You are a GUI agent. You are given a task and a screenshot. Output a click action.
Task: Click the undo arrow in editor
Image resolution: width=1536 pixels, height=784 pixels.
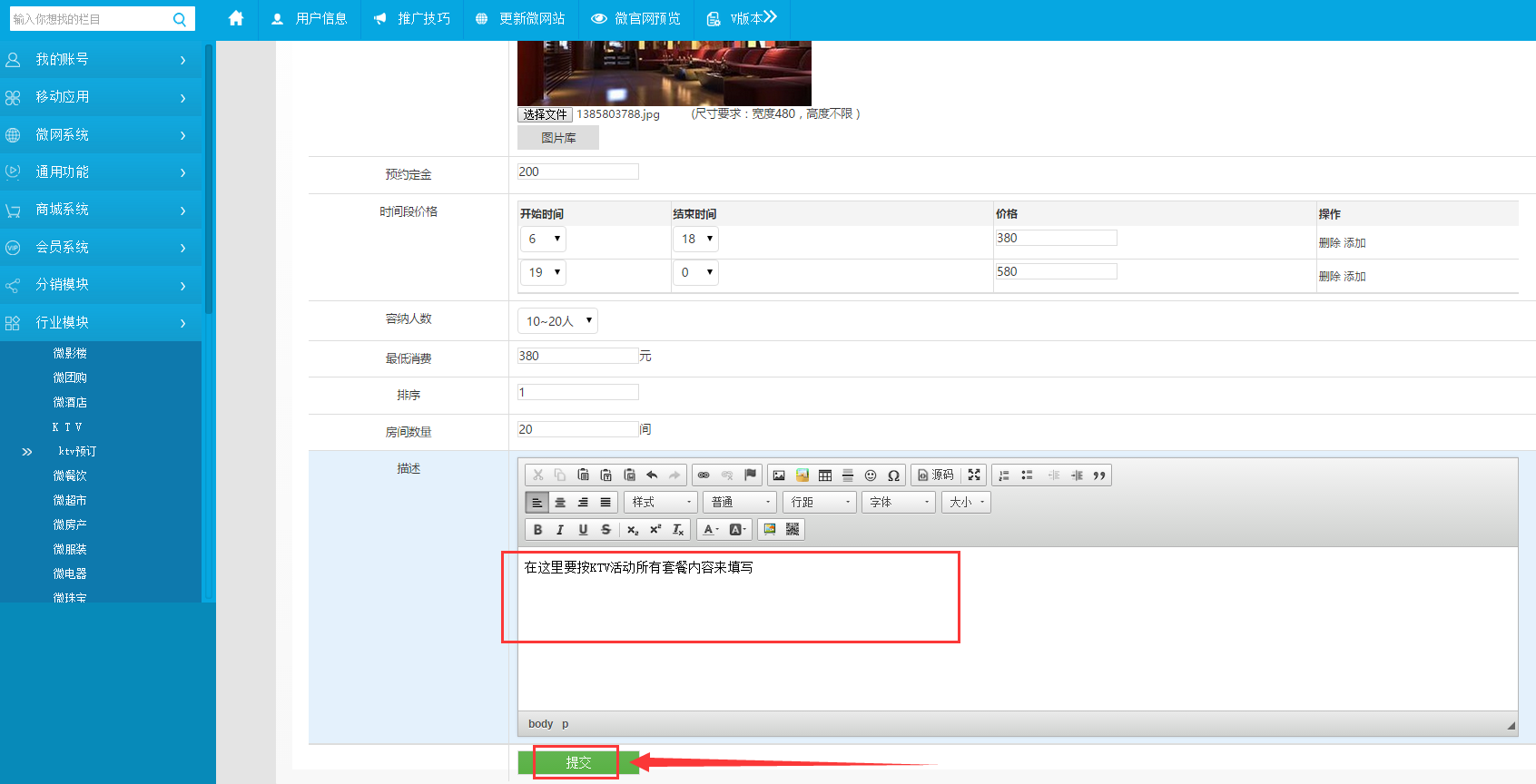(652, 475)
